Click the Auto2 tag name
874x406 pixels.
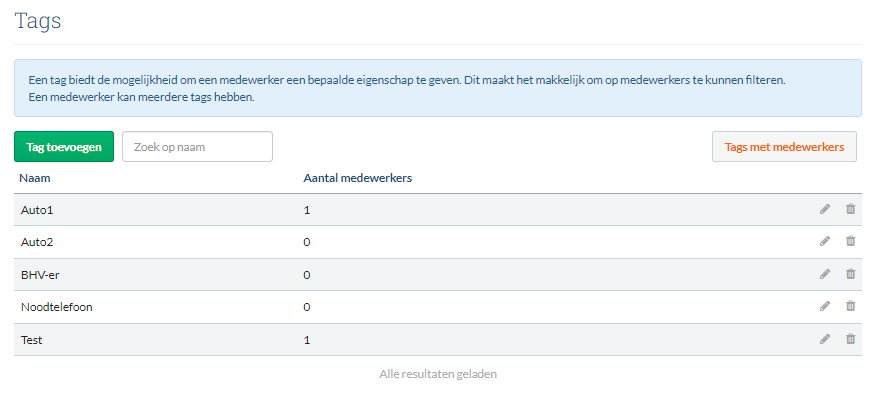pos(39,242)
